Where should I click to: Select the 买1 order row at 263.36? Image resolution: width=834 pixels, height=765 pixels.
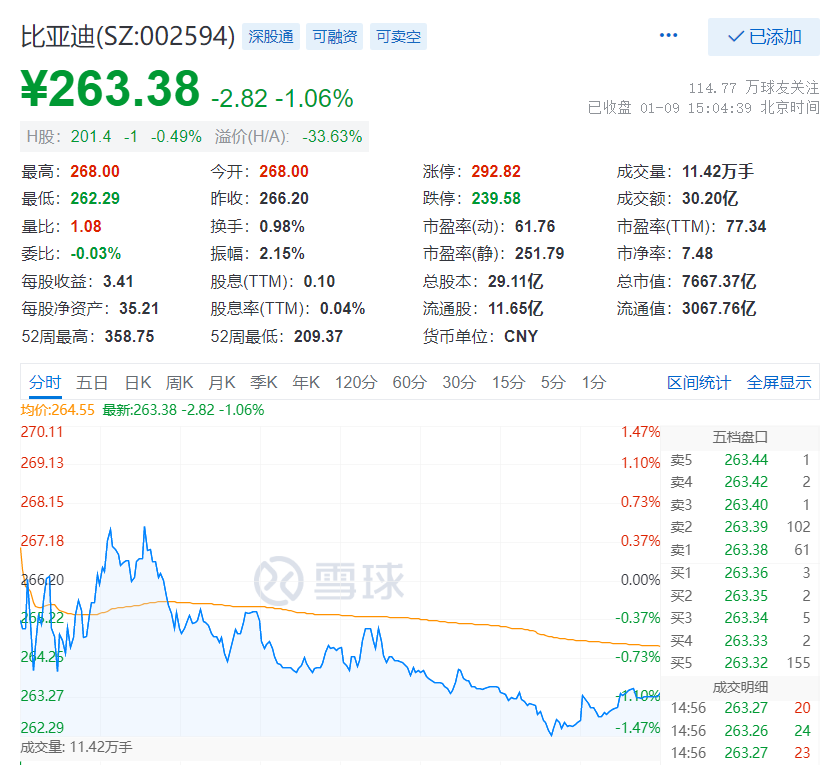tap(740, 573)
